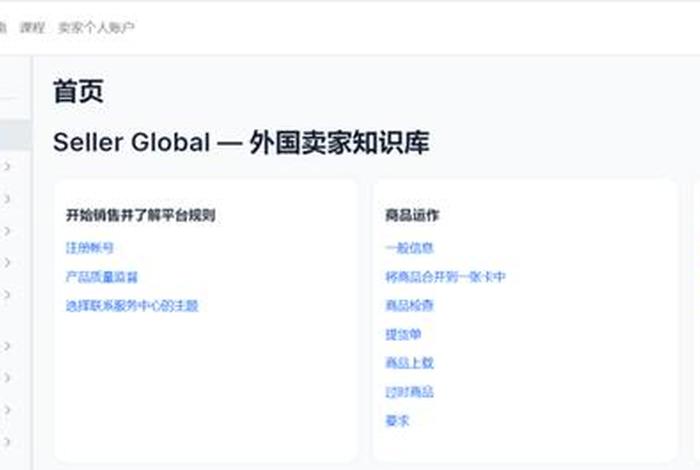This screenshot has height=470, width=700.
Task: Select the Seller Global — 外国卖家知识库 title
Action: click(x=241, y=142)
